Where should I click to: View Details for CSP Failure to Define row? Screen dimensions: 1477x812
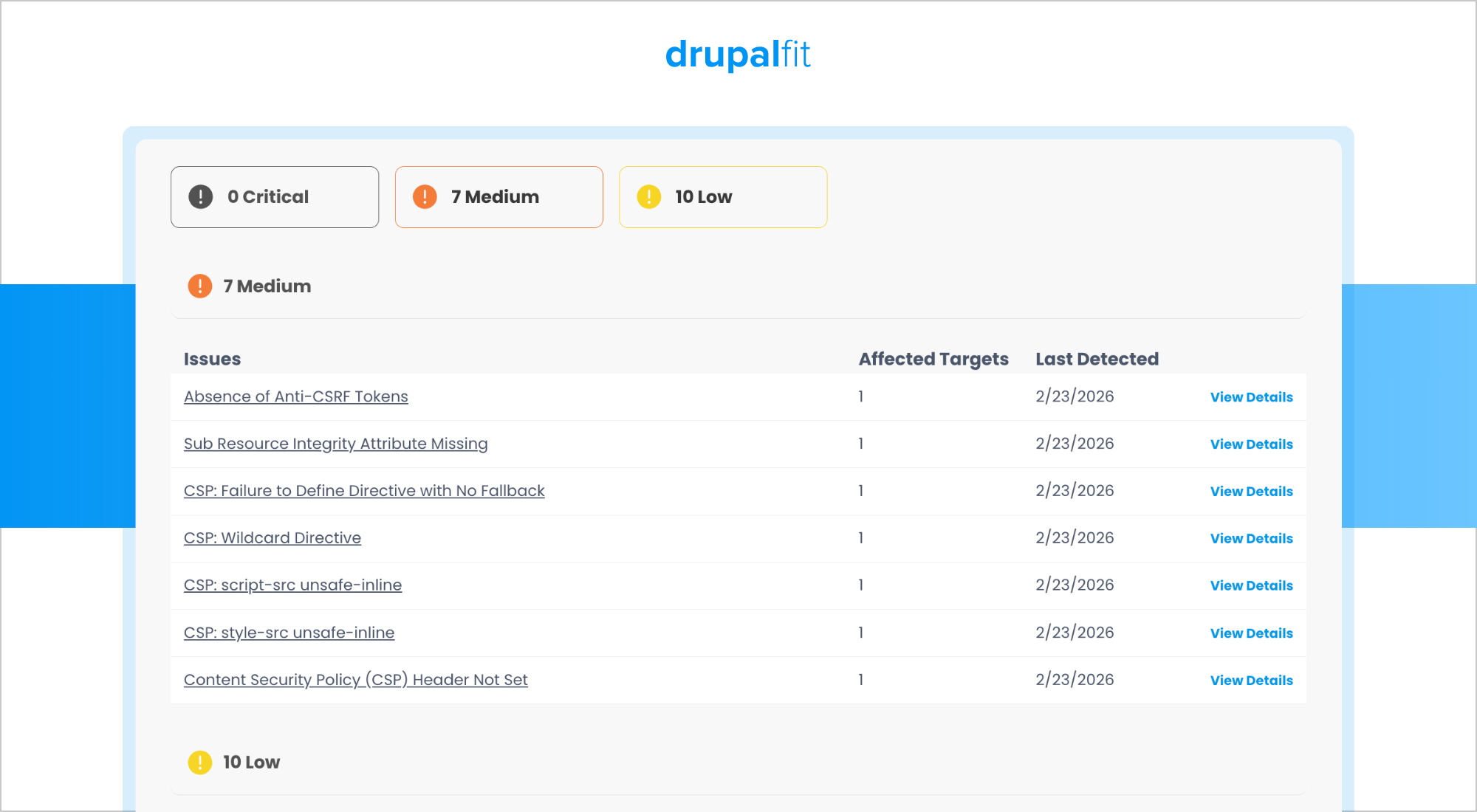coord(1251,492)
